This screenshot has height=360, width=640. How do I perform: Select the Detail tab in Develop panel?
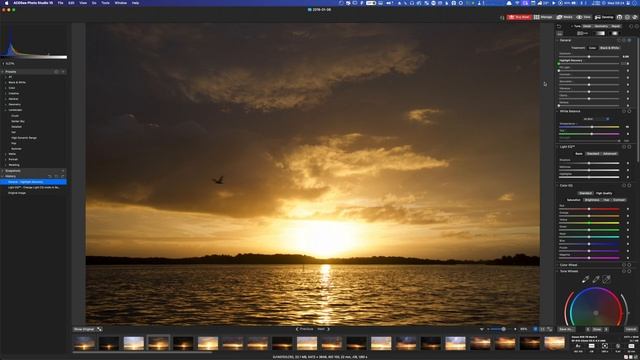pos(587,26)
